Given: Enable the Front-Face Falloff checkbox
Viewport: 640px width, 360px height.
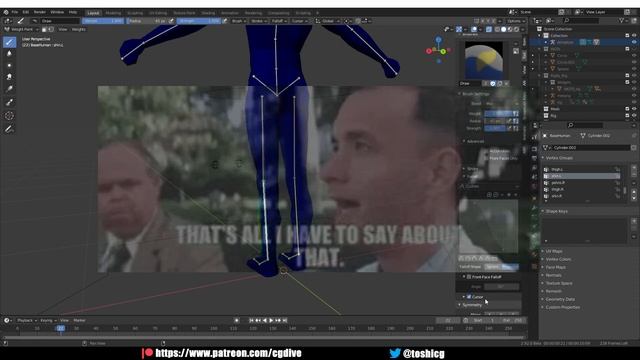Looking at the screenshot, I should (469, 277).
